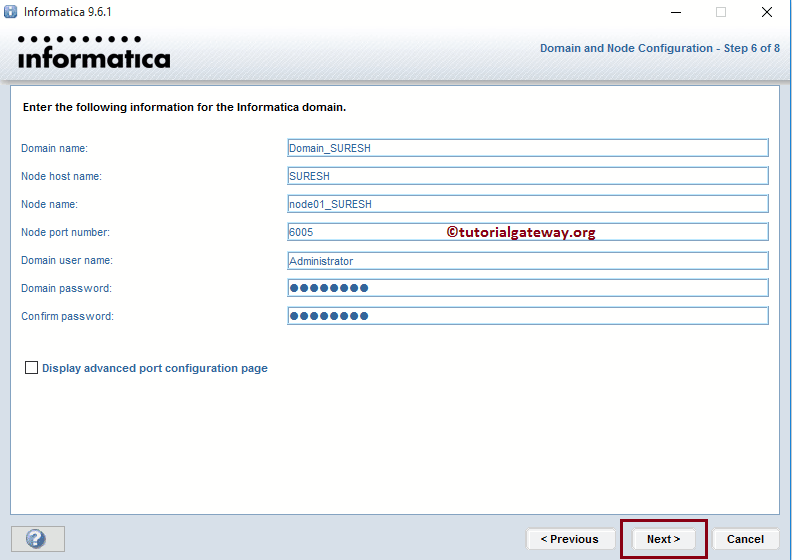Image resolution: width=792 pixels, height=560 pixels.
Task: Click into the Node name field
Action: coord(528,204)
